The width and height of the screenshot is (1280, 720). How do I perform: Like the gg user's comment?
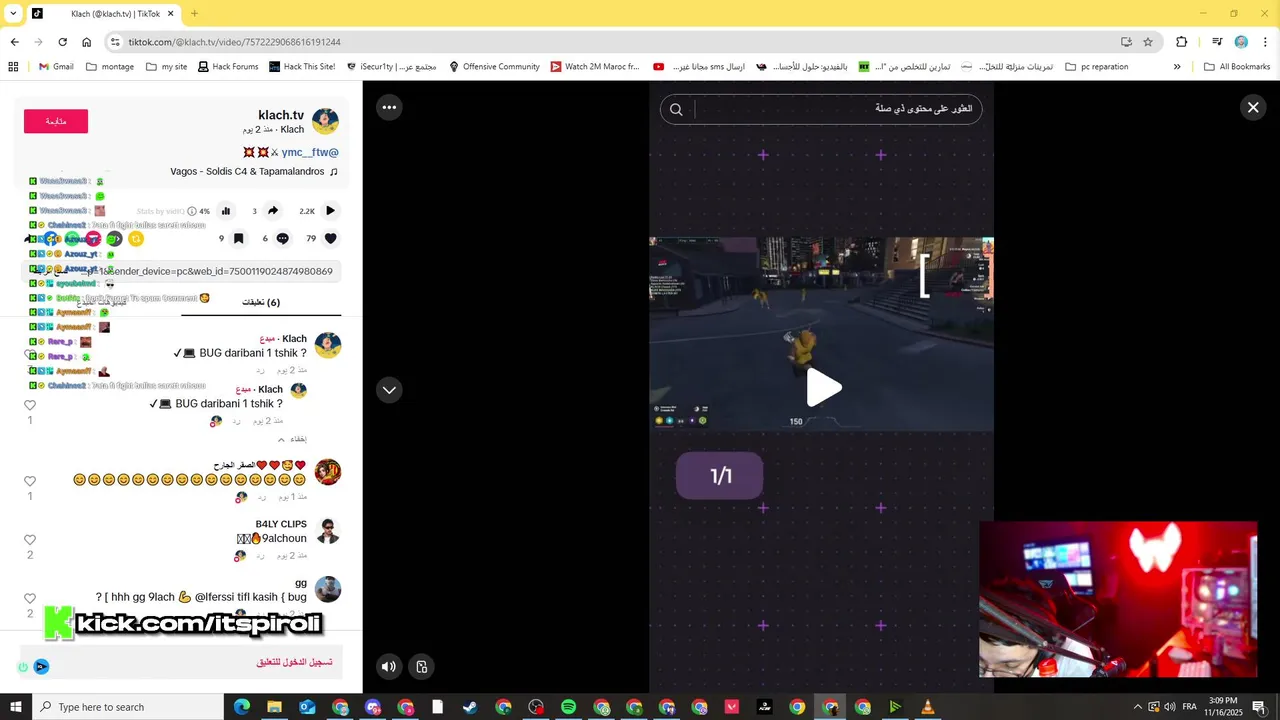(x=30, y=598)
